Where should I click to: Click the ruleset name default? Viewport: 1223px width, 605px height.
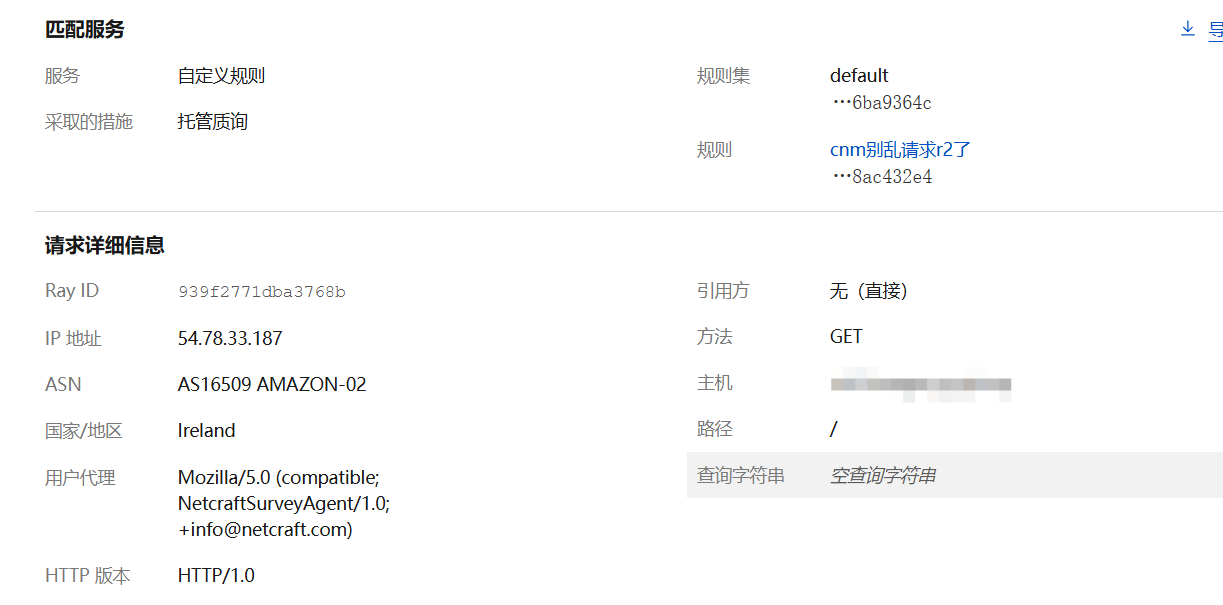pyautogui.click(x=859, y=76)
